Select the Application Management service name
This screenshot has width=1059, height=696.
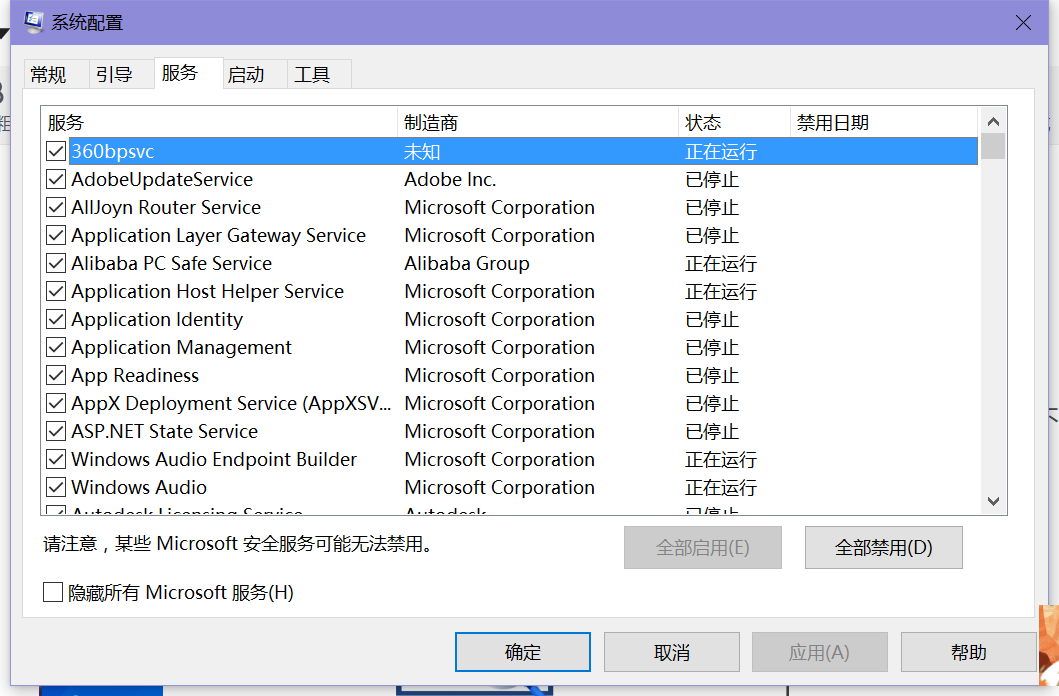pos(182,348)
